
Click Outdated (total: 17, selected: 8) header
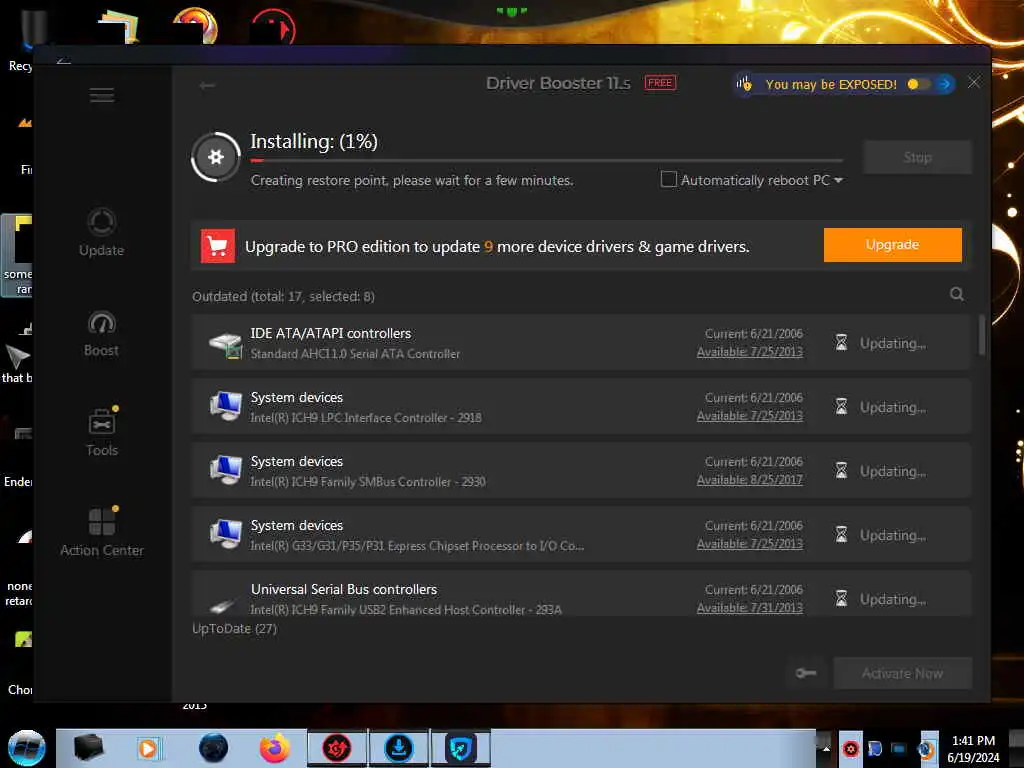click(283, 296)
